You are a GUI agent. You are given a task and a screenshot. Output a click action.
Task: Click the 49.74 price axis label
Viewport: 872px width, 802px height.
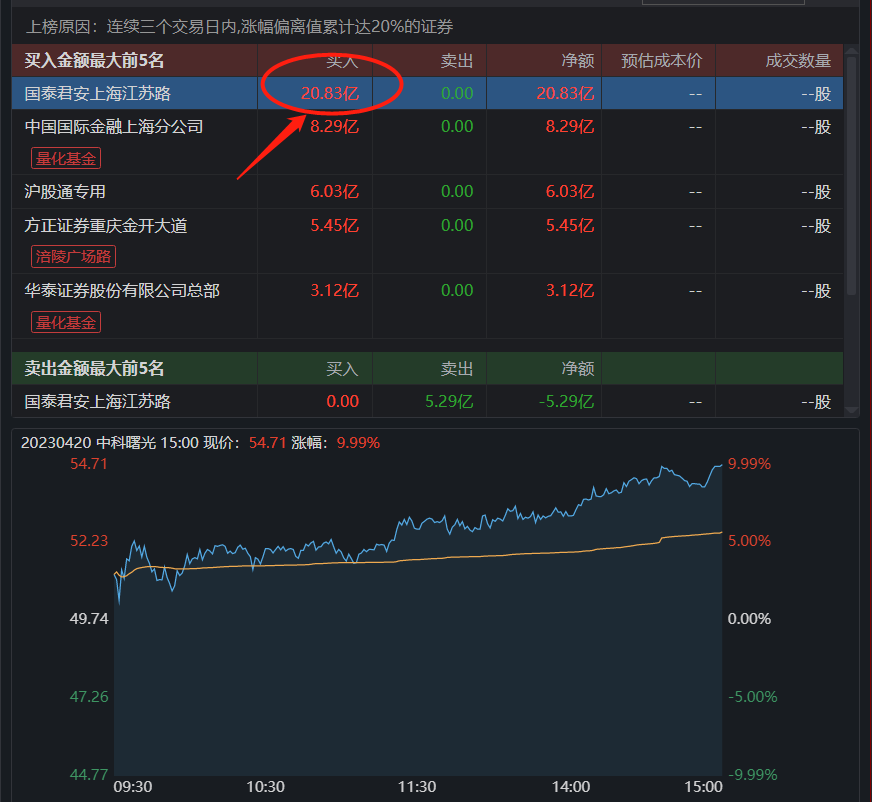click(89, 618)
